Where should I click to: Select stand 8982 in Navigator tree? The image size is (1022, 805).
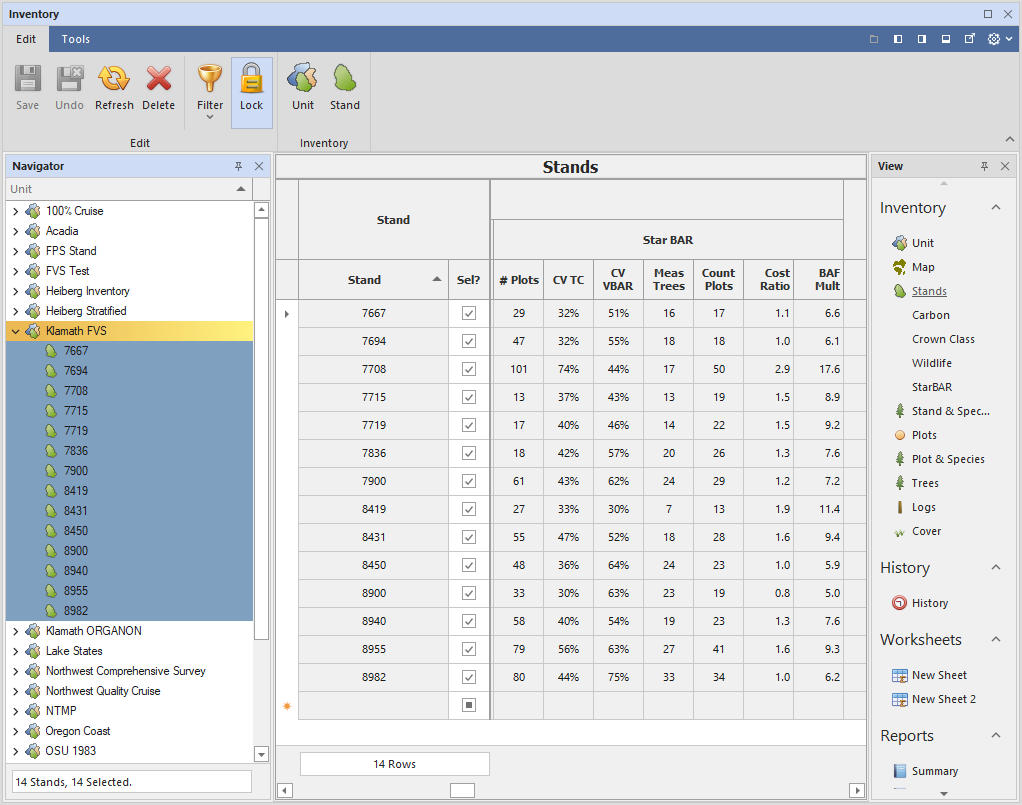coord(76,611)
